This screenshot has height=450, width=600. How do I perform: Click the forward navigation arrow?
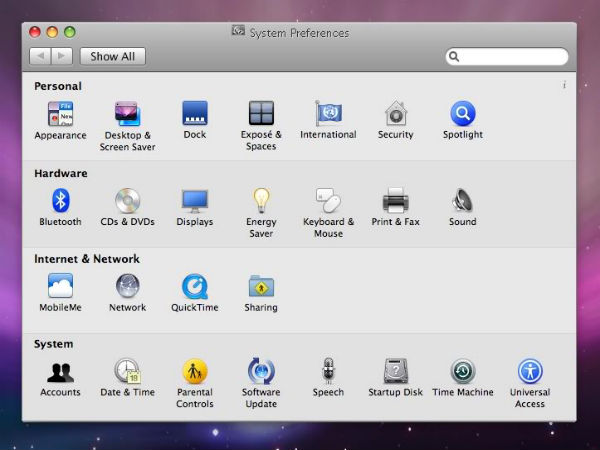pyautogui.click(x=61, y=57)
